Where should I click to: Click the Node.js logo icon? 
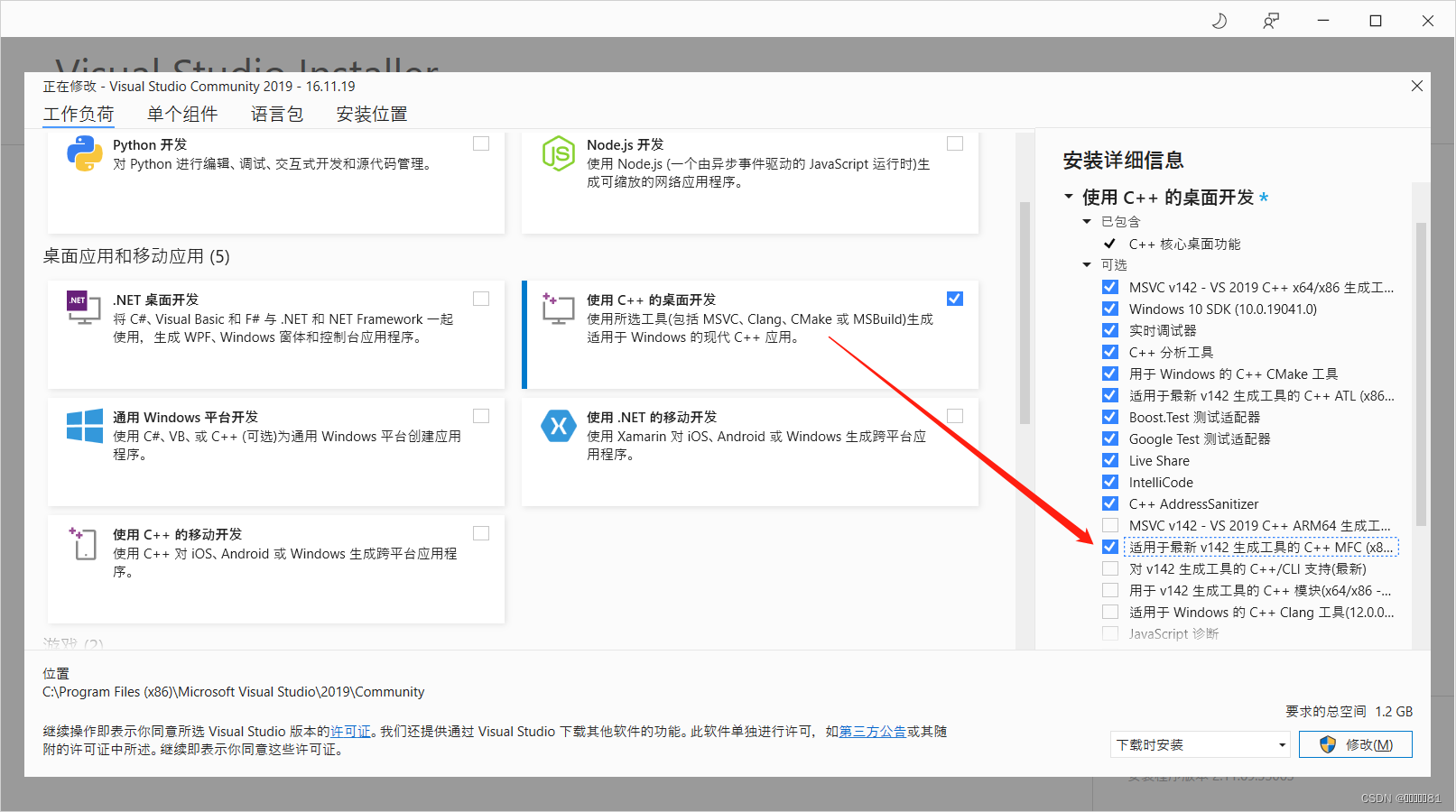click(x=558, y=153)
